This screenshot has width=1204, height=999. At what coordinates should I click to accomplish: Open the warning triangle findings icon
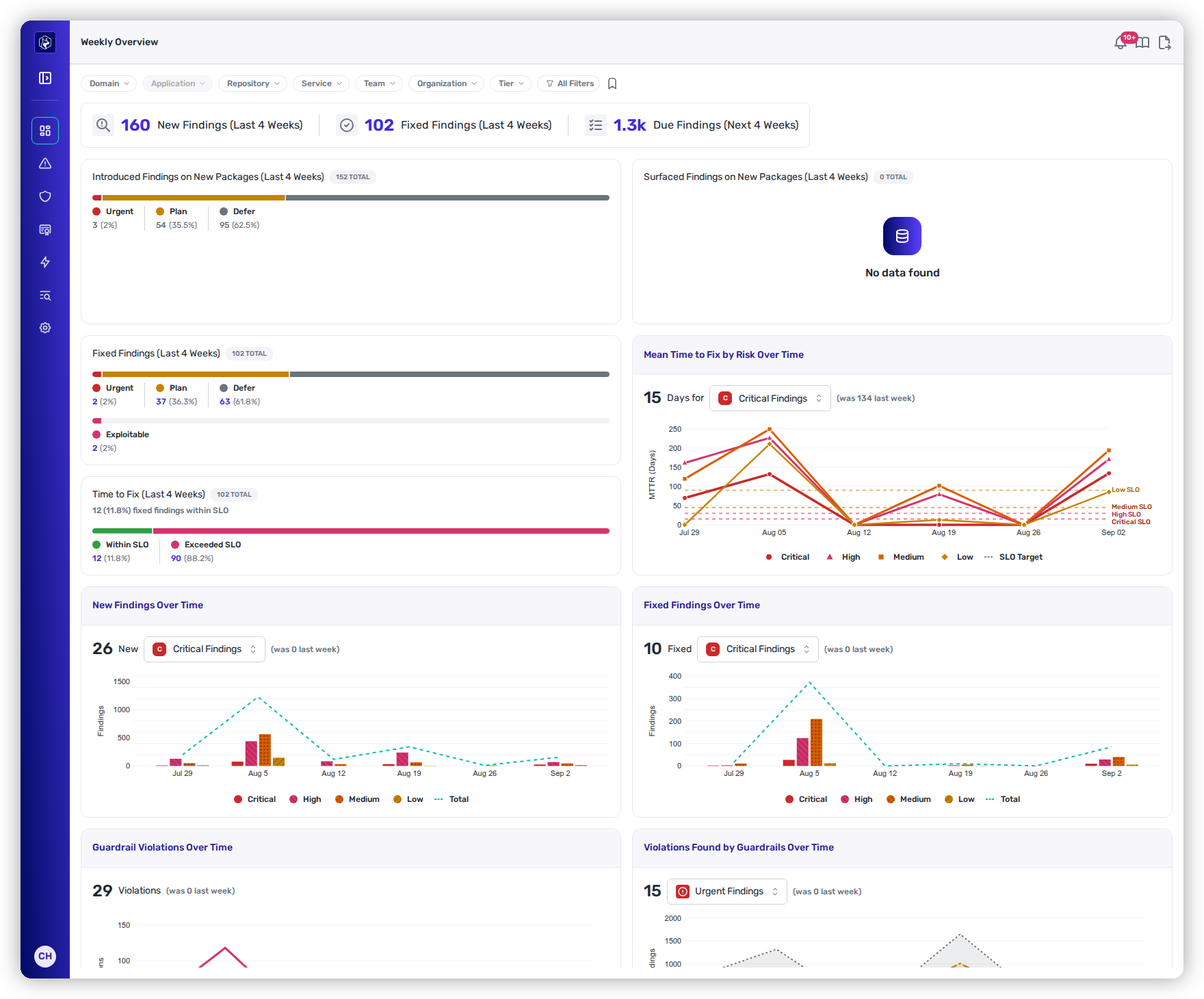point(45,164)
